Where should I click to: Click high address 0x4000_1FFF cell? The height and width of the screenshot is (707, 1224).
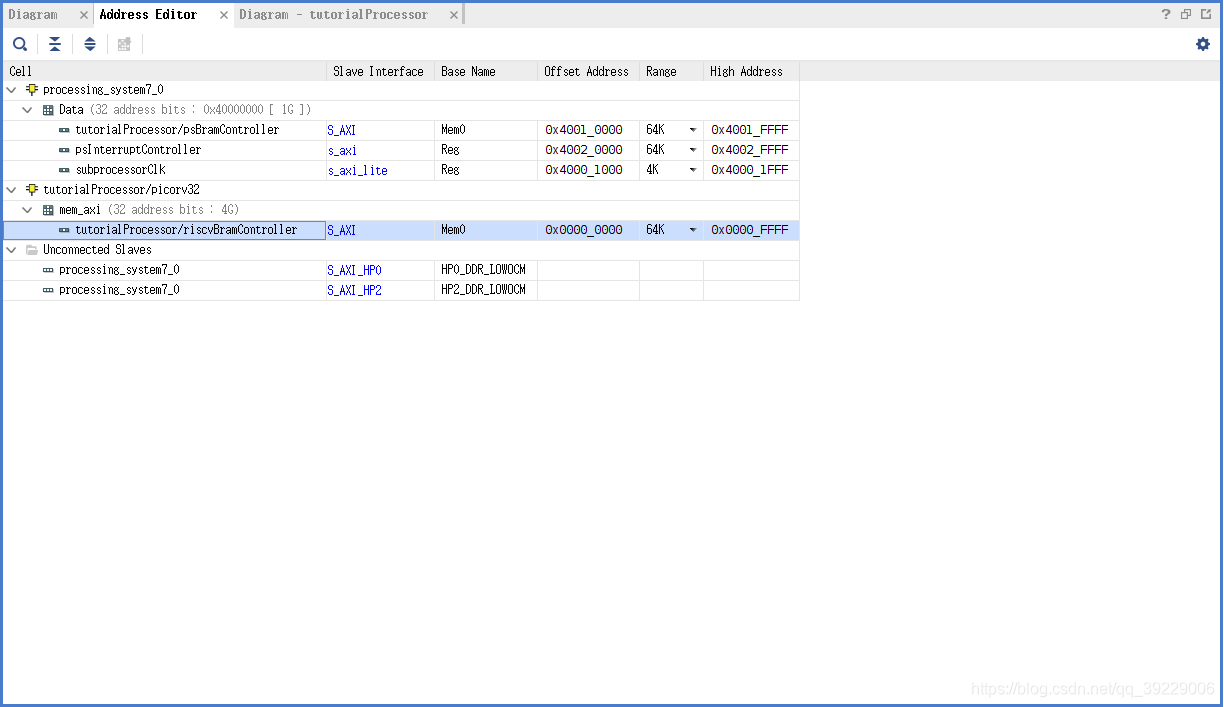coord(751,170)
